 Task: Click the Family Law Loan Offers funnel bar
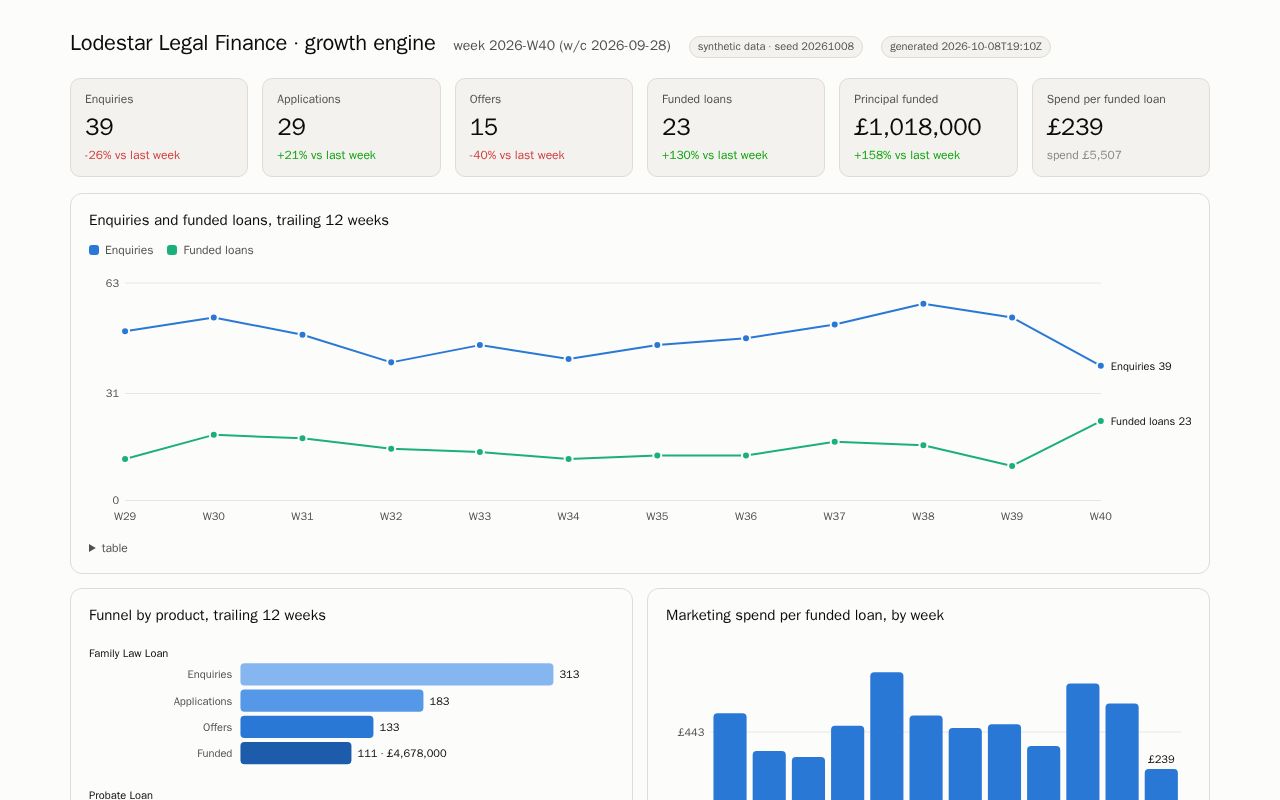click(x=307, y=727)
